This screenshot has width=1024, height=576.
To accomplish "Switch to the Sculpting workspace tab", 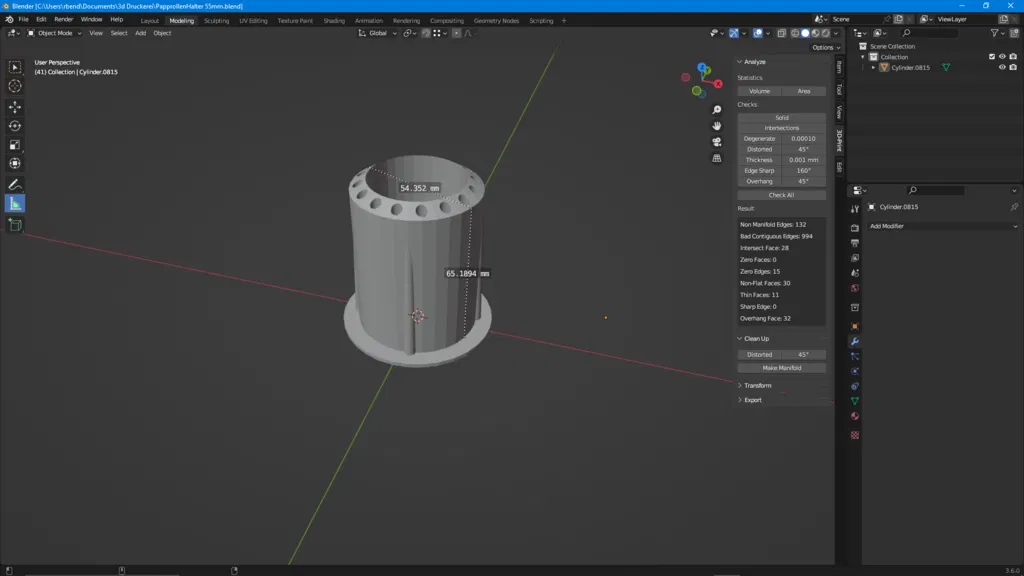I will pyautogui.click(x=216, y=20).
